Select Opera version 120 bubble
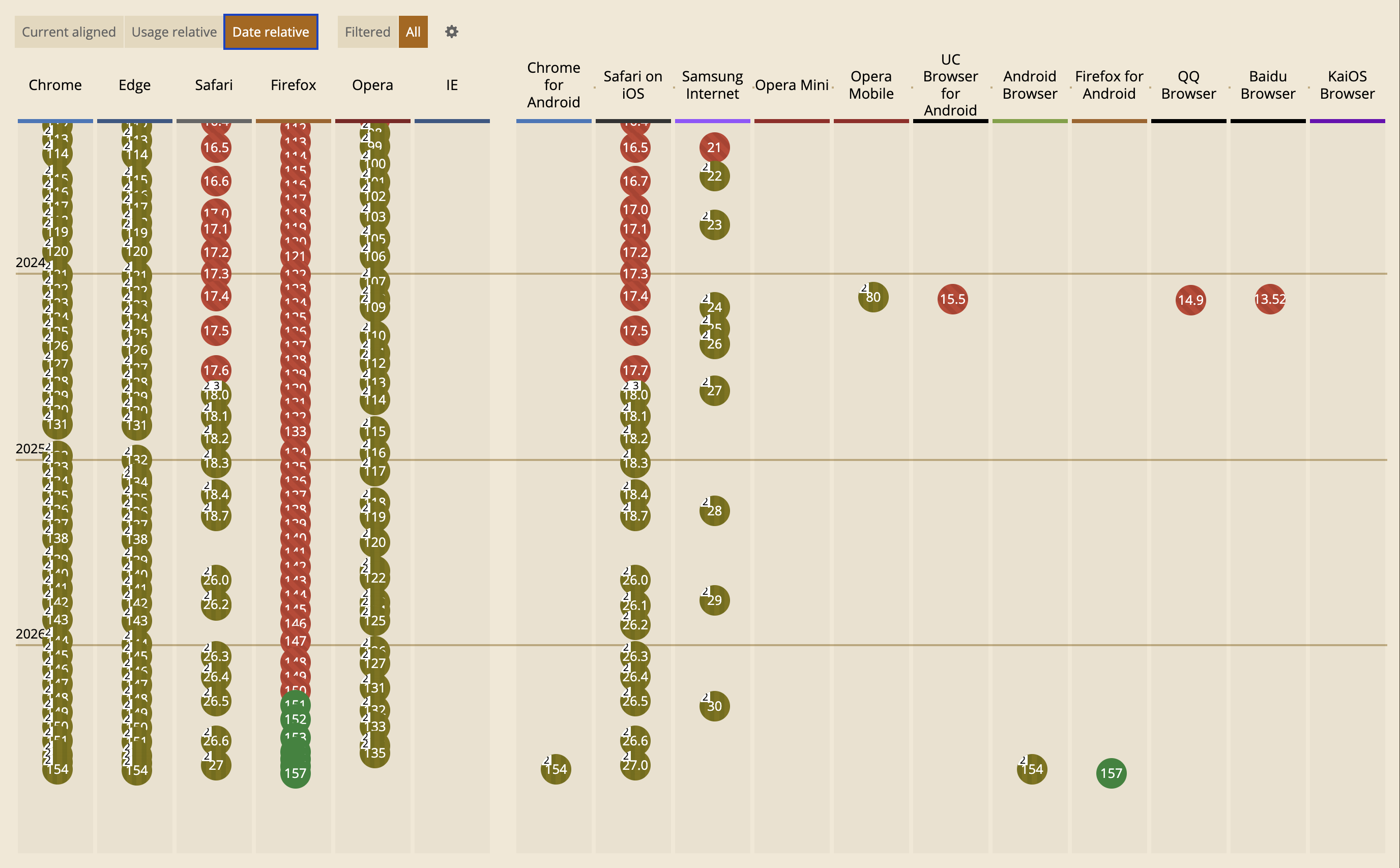The height and width of the screenshot is (868, 1400). tap(375, 542)
